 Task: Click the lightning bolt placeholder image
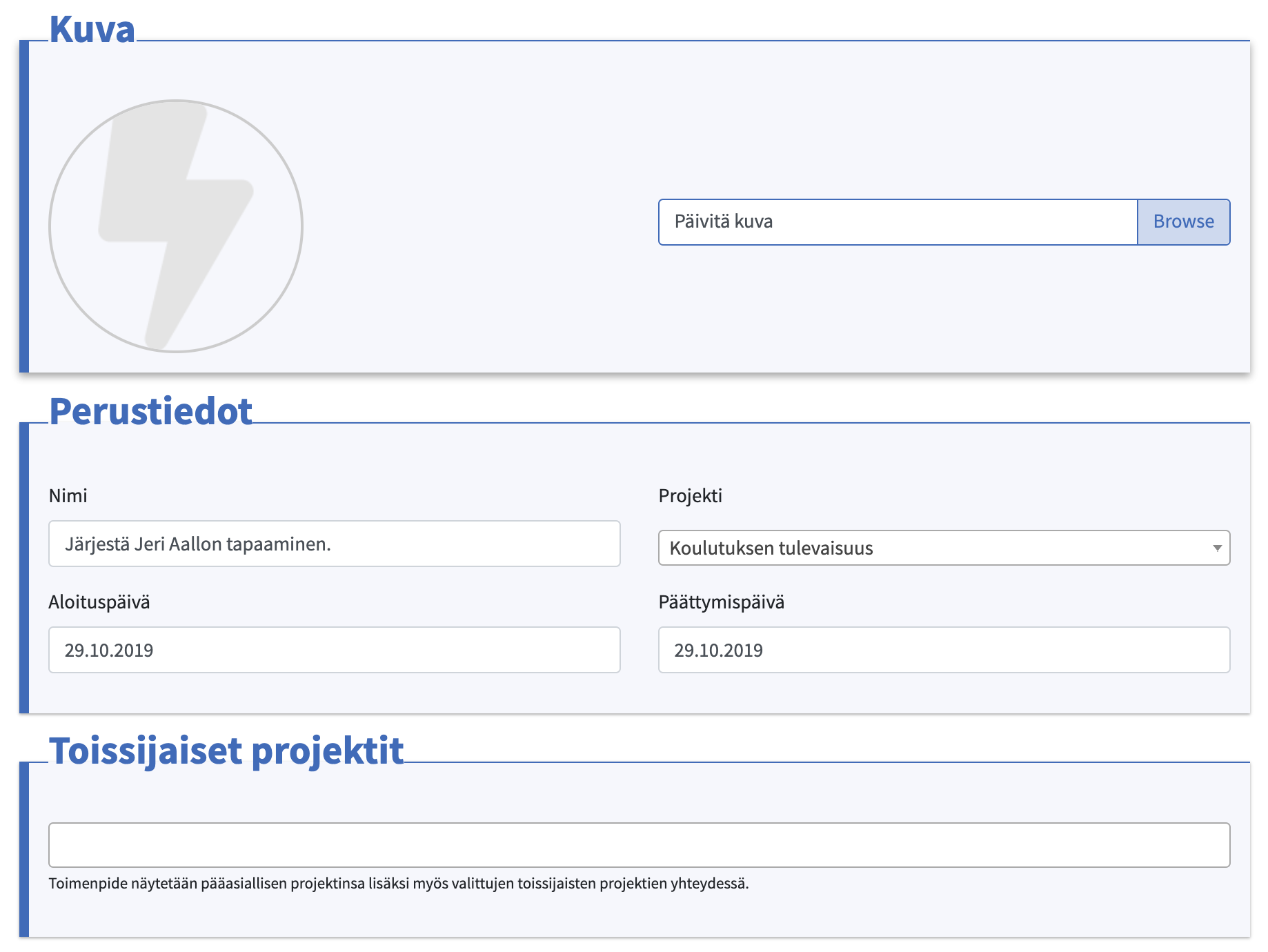(x=176, y=226)
